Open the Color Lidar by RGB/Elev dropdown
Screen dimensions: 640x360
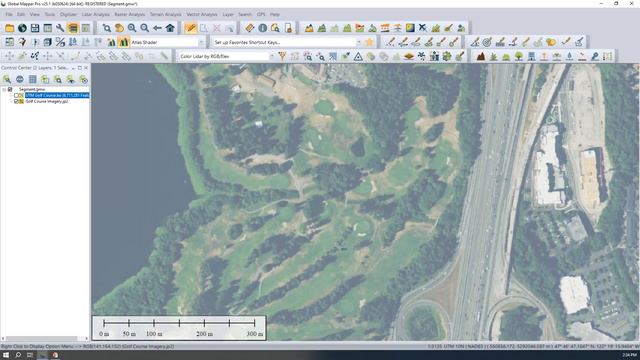coord(272,56)
